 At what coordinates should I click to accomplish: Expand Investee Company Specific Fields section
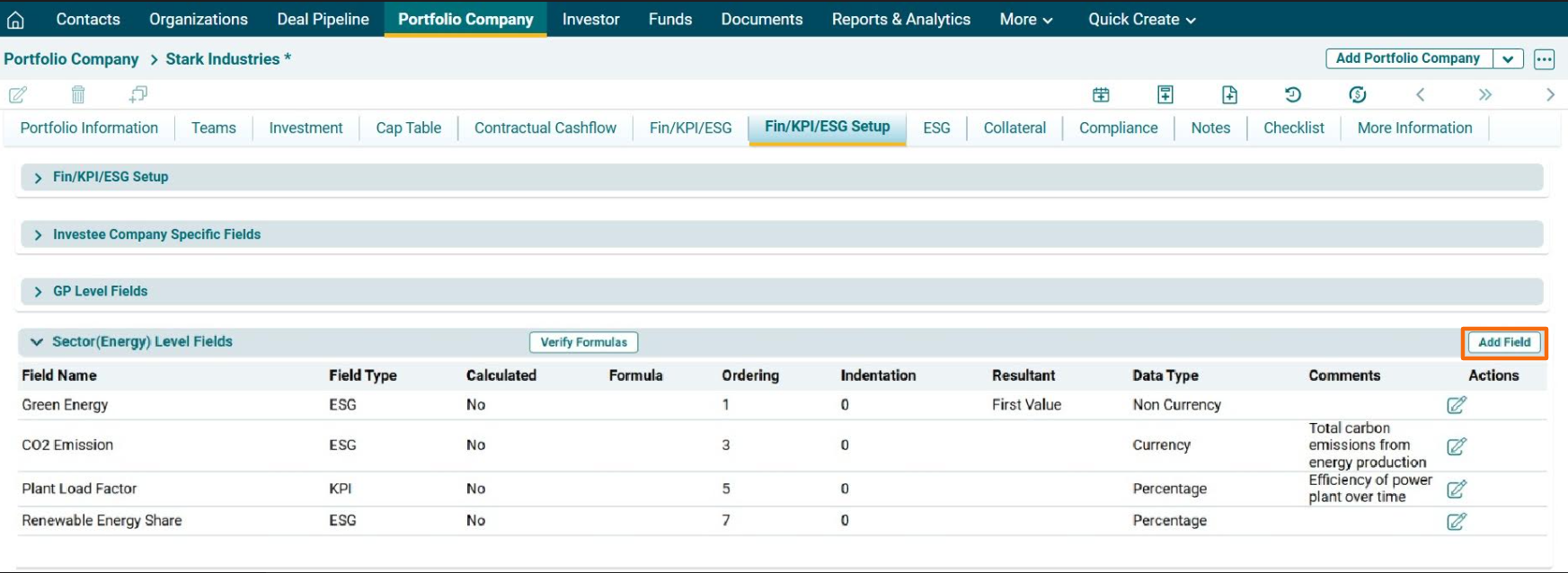click(x=38, y=235)
